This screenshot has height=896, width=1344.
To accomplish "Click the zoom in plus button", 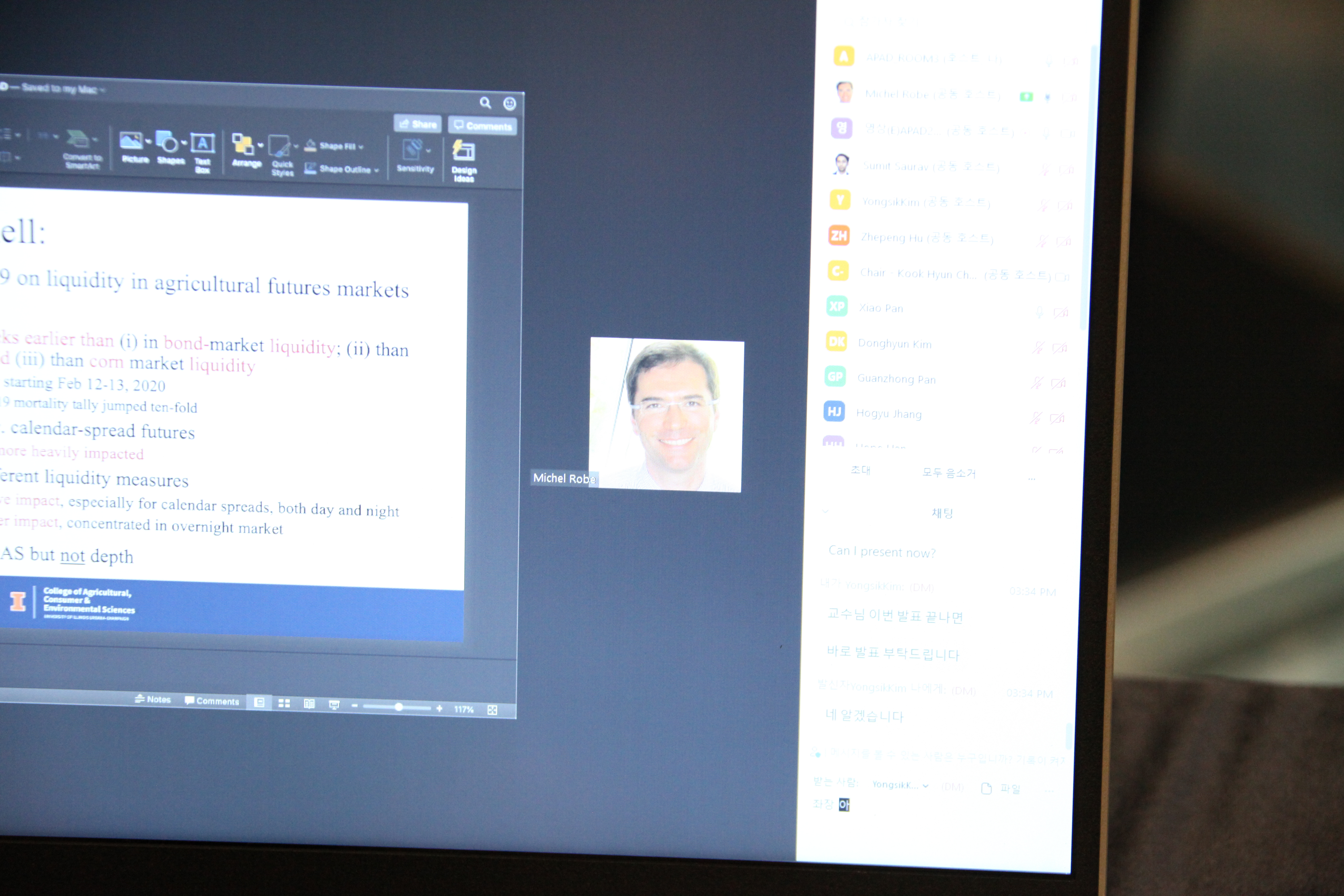I will [x=439, y=709].
